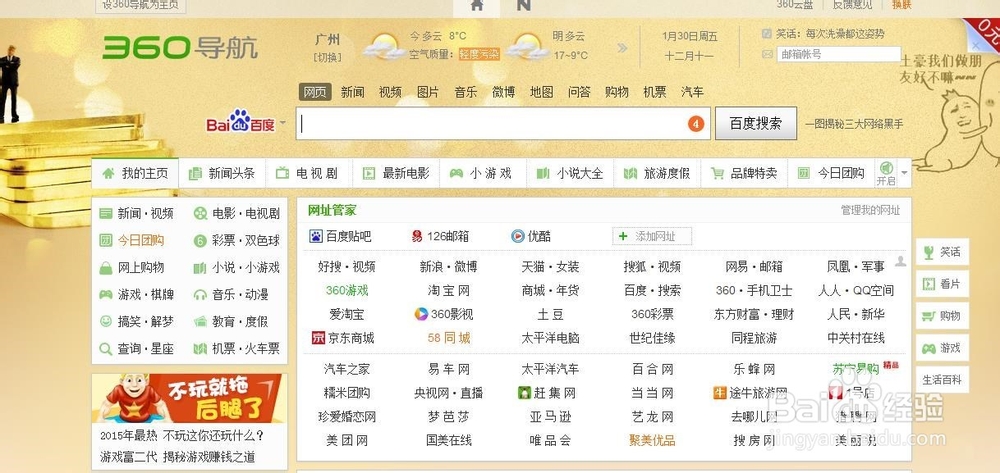This screenshot has height=473, width=1000.
Task: Open 生活百科 right sidebar button
Action: (943, 380)
